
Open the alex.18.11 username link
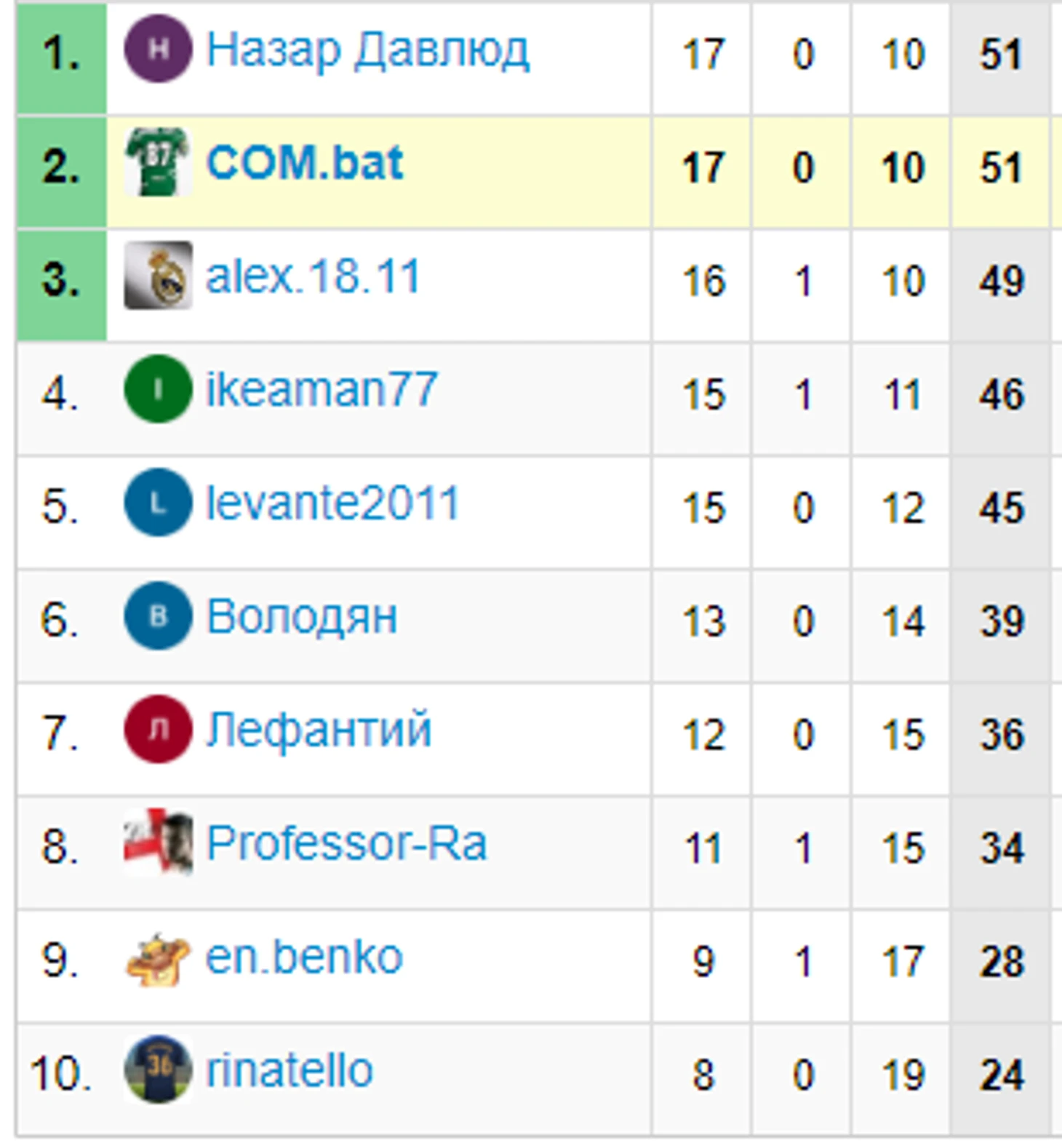click(313, 276)
